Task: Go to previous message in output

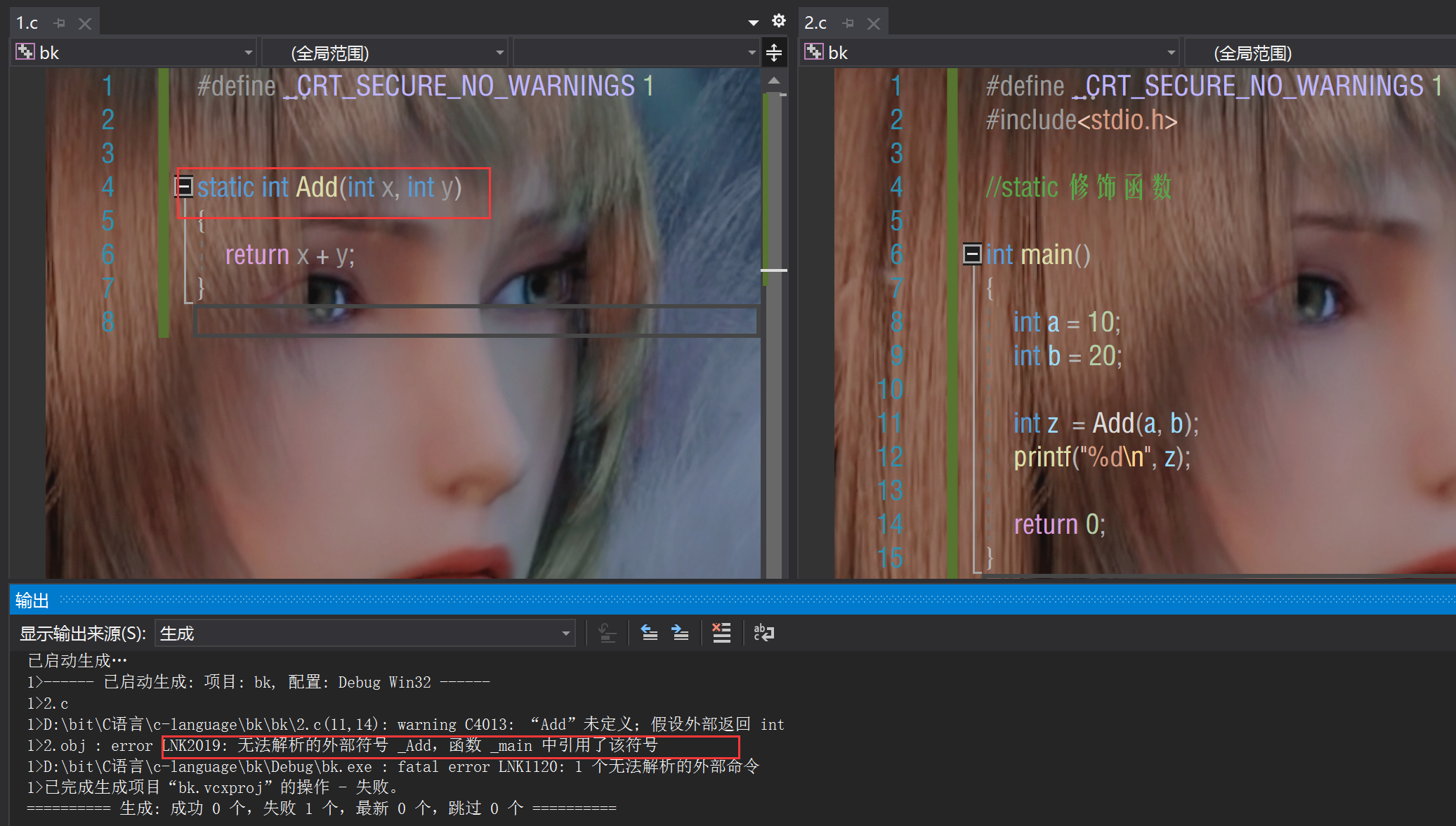Action: coord(649,633)
